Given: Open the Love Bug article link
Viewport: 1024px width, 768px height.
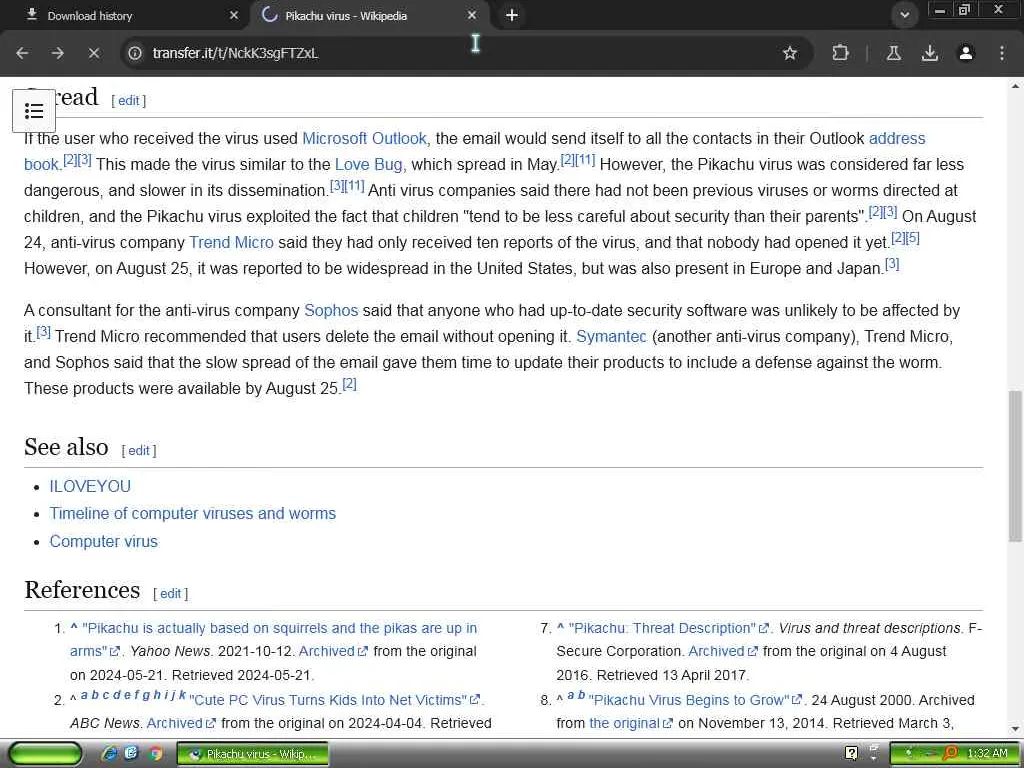Looking at the screenshot, I should coord(368,165).
